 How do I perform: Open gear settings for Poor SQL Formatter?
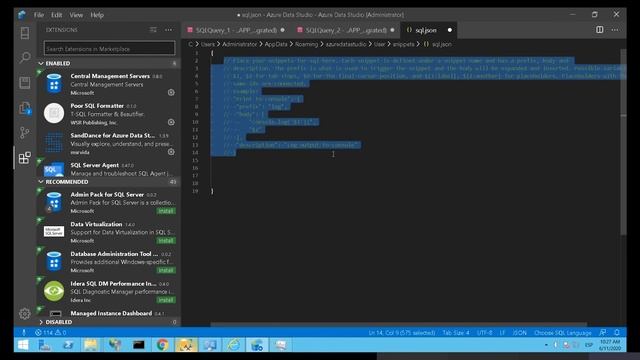[x=171, y=122]
